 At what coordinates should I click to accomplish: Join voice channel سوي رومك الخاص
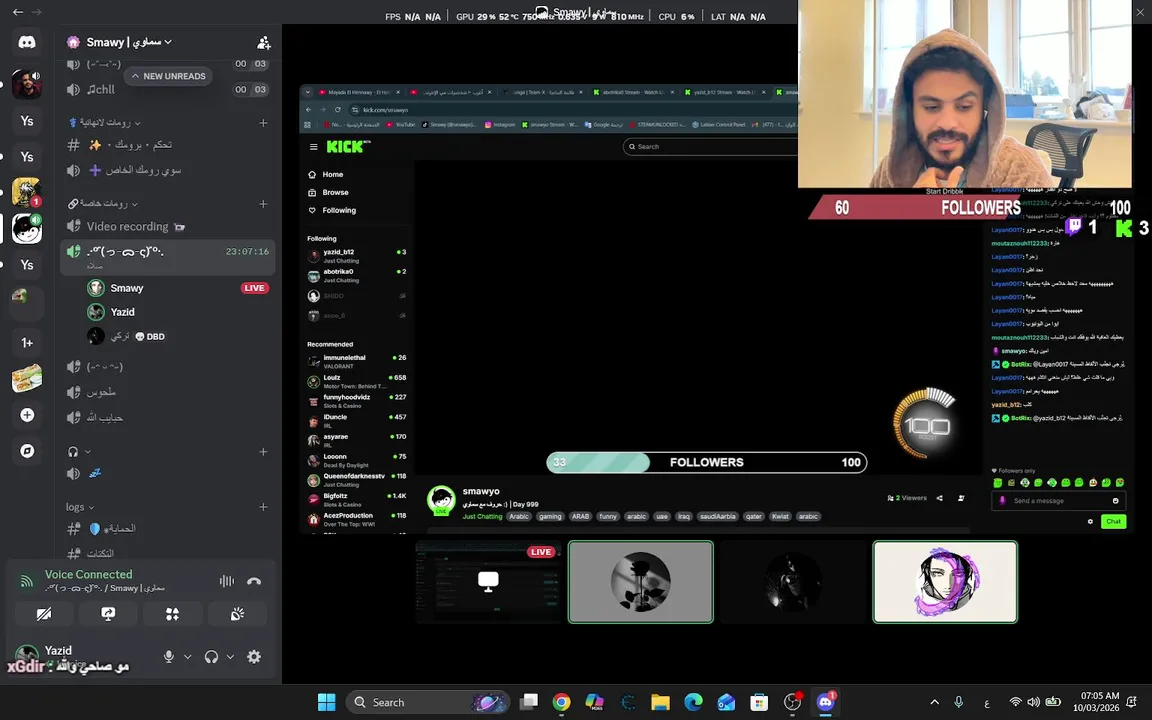pyautogui.click(x=167, y=170)
